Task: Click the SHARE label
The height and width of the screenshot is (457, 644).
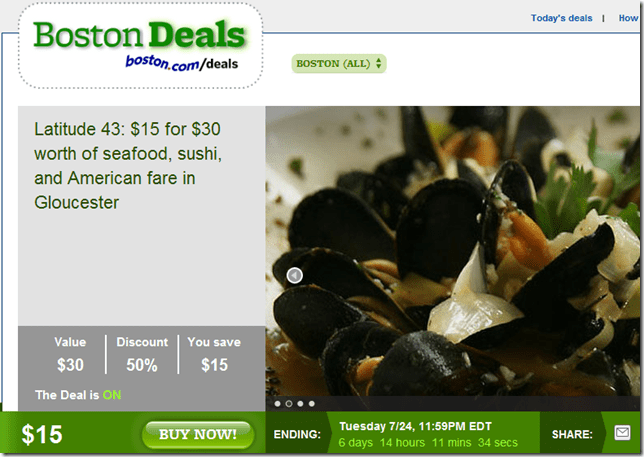Action: (x=572, y=434)
